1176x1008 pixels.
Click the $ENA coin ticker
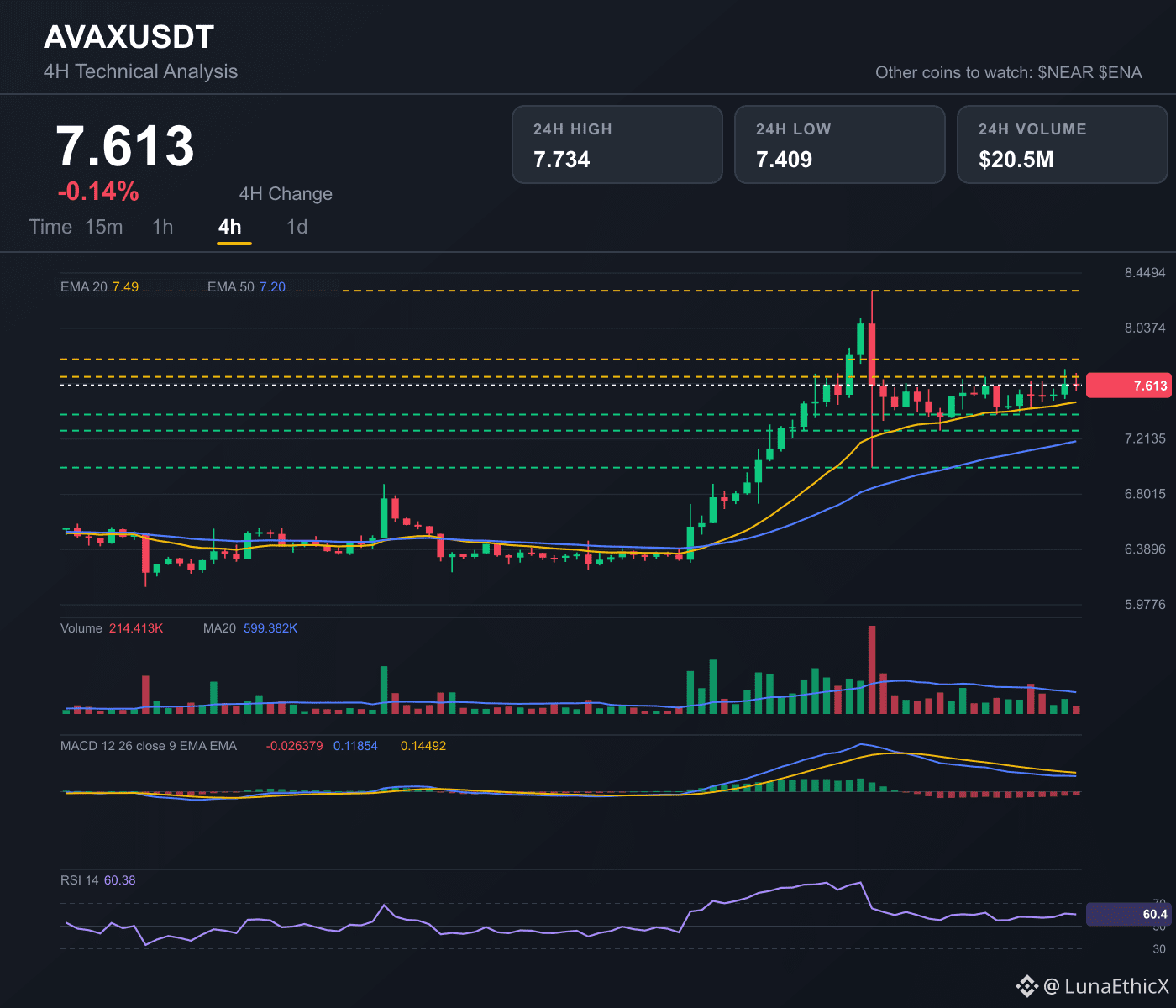point(1121,72)
